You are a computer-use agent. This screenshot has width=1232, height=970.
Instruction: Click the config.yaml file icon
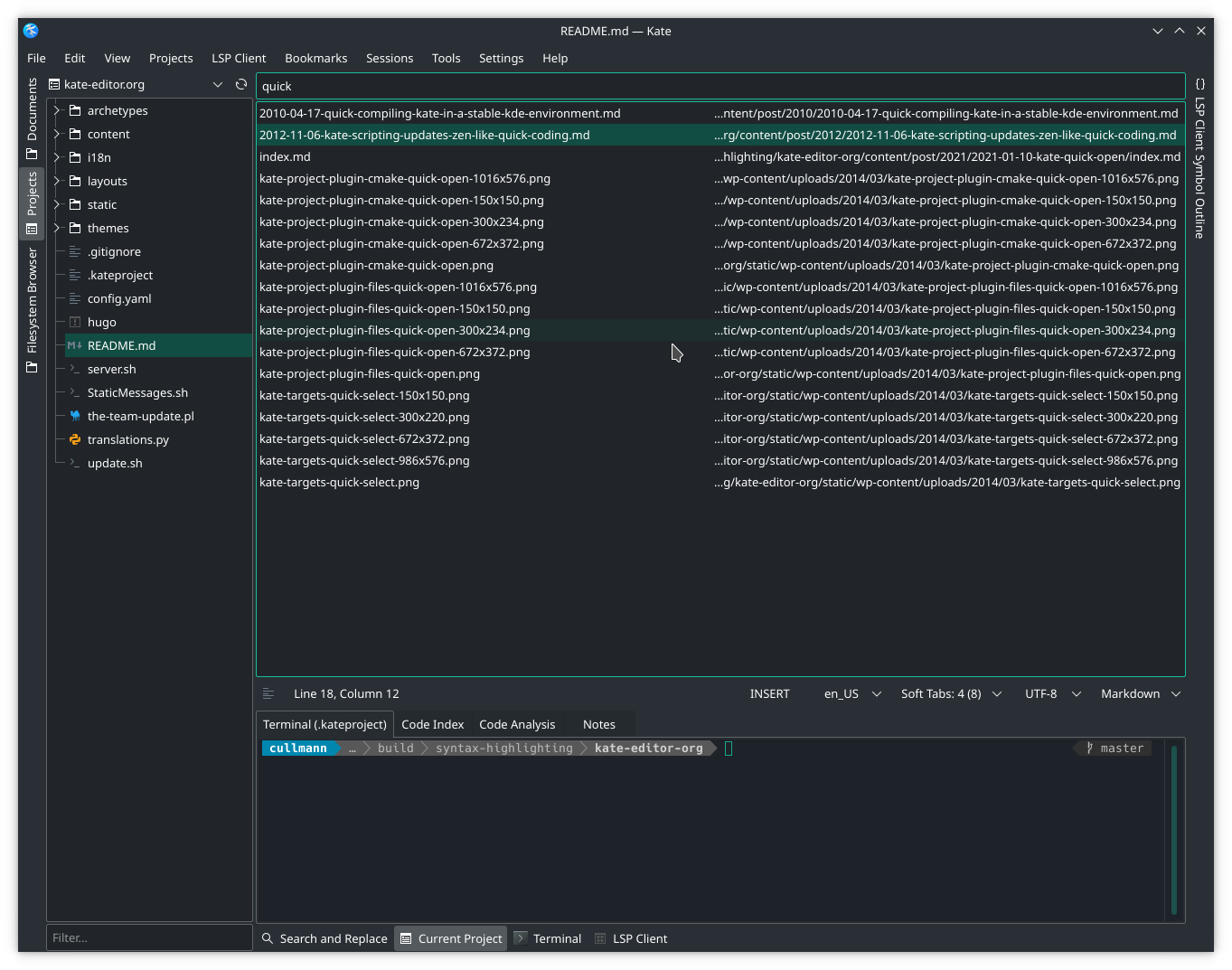coord(75,298)
